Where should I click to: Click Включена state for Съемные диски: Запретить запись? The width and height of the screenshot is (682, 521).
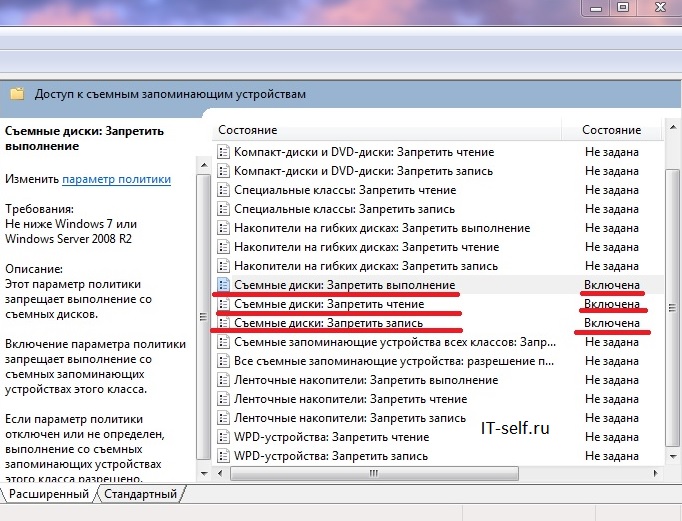[x=612, y=323]
